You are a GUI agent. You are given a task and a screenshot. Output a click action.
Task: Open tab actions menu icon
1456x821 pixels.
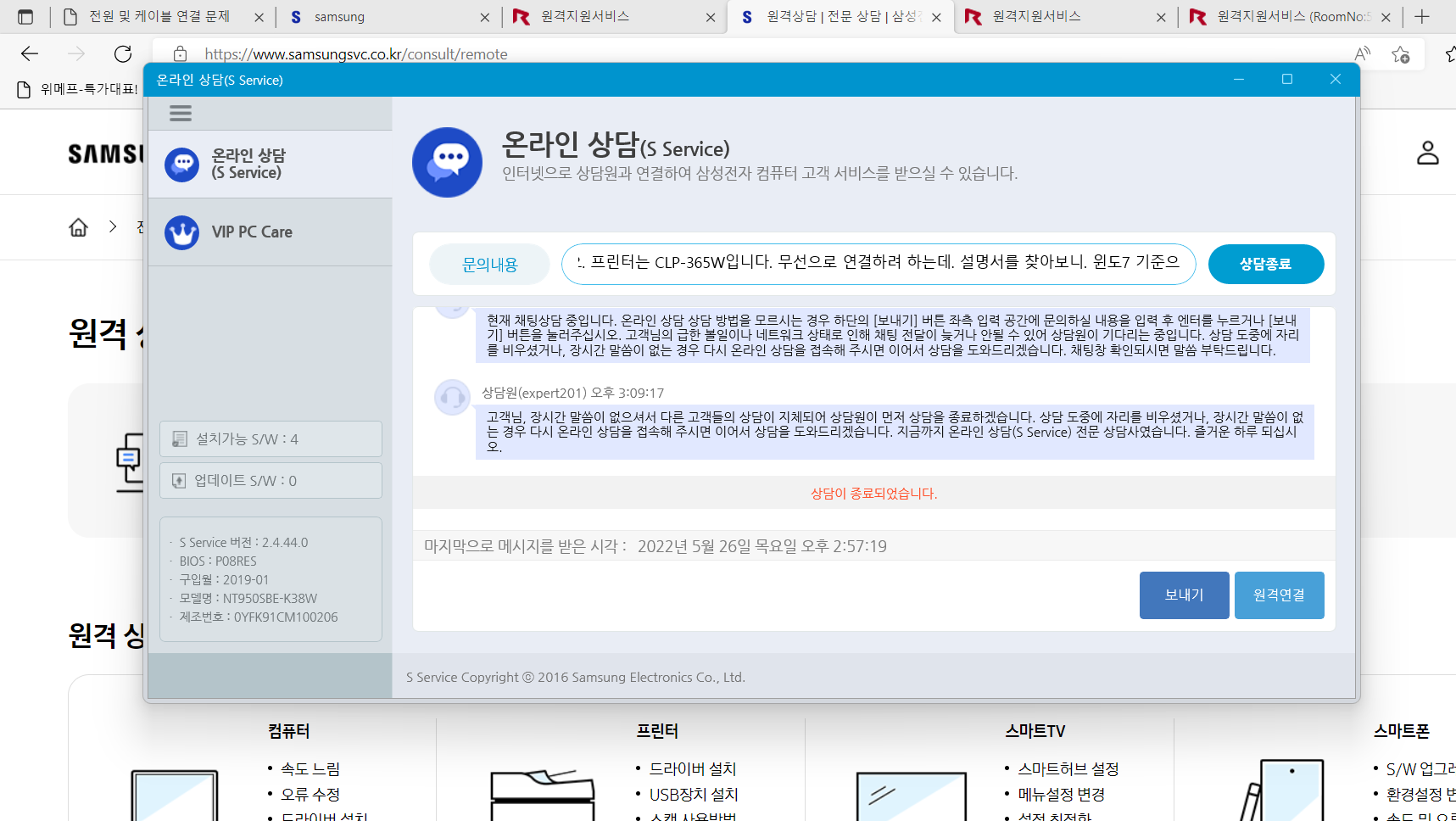25,17
